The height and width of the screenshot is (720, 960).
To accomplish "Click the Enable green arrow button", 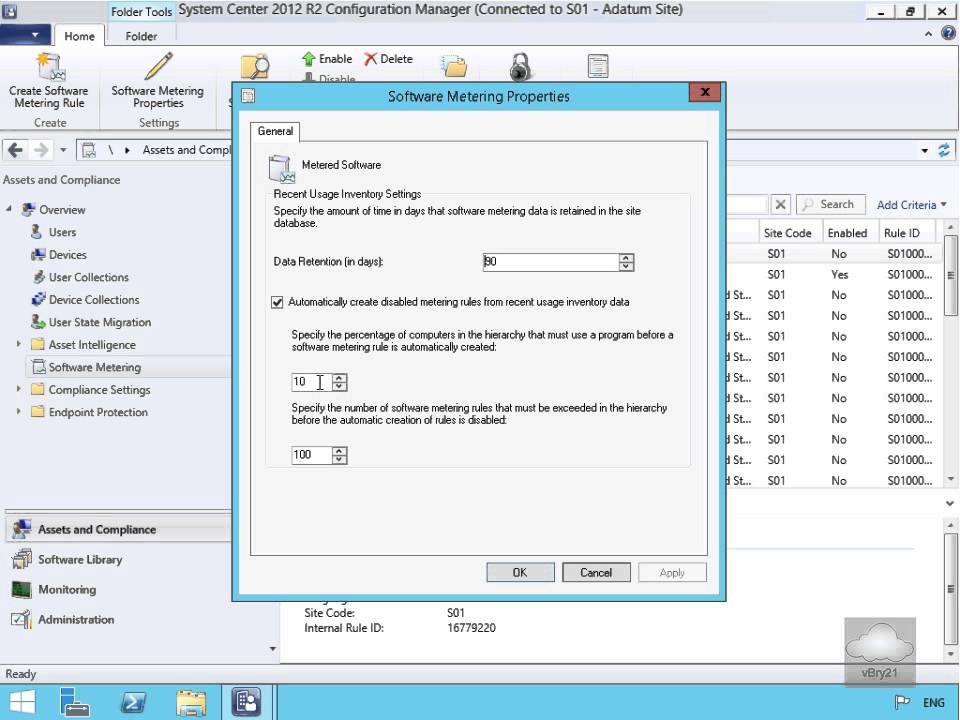I will [327, 59].
